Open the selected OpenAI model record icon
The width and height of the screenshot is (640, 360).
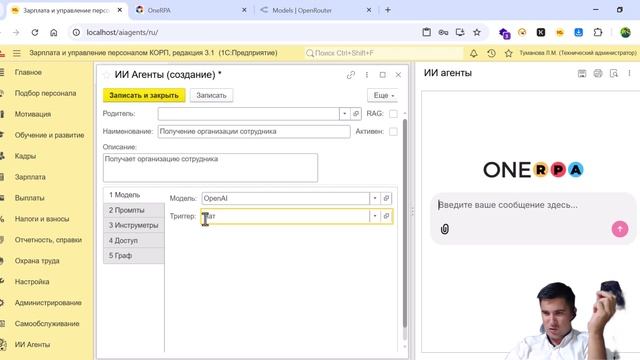[386, 198]
